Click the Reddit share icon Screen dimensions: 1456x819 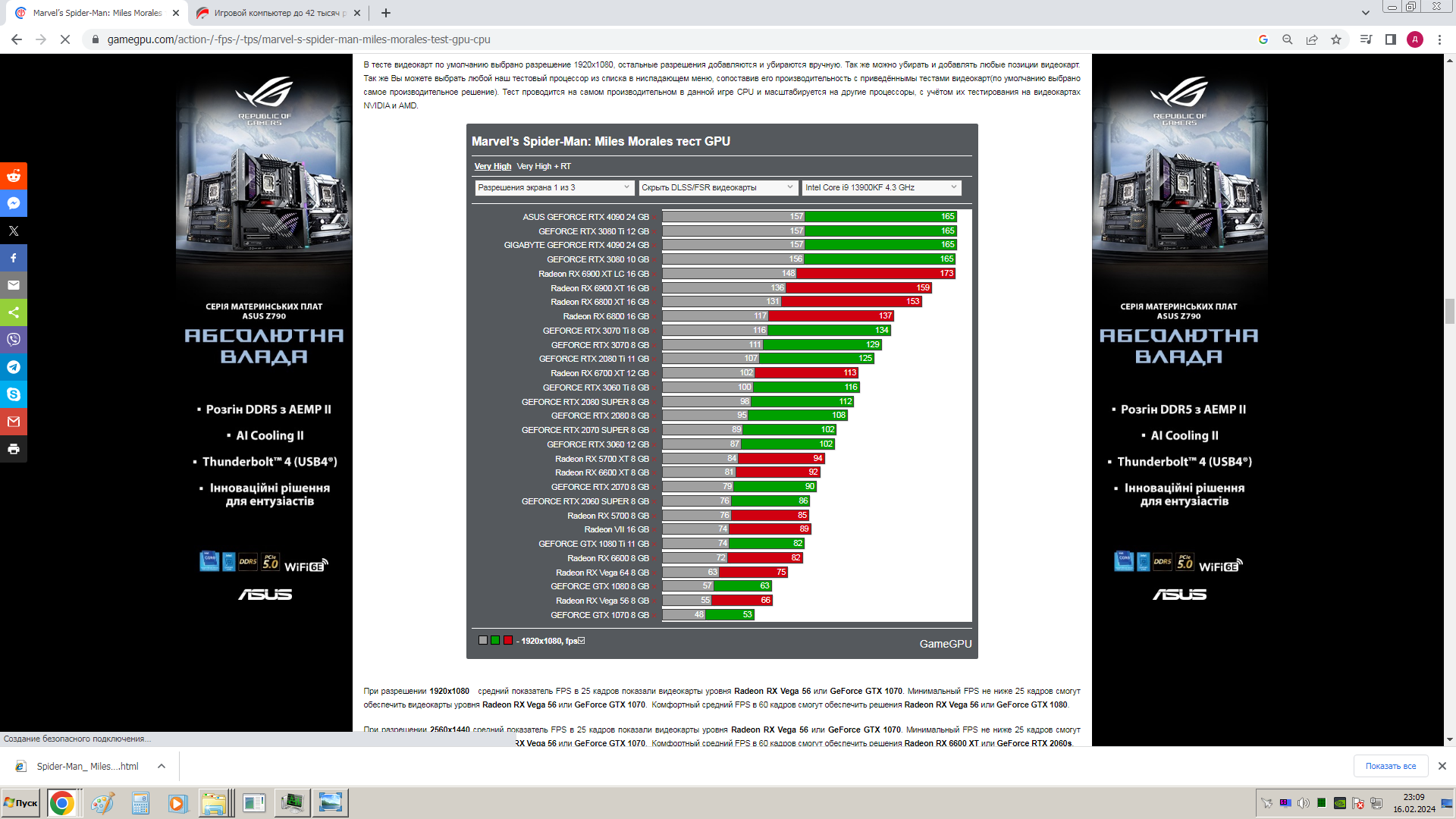click(x=14, y=176)
